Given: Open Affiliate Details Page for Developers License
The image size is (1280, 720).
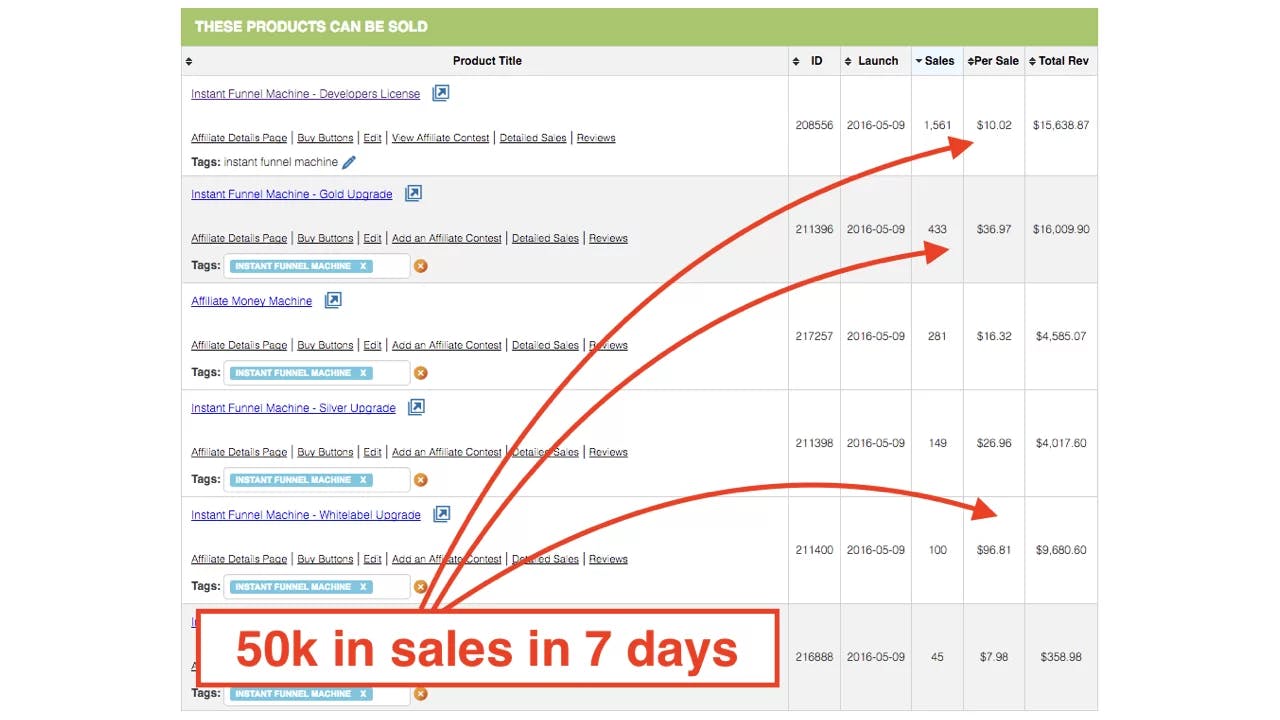Looking at the screenshot, I should point(239,138).
